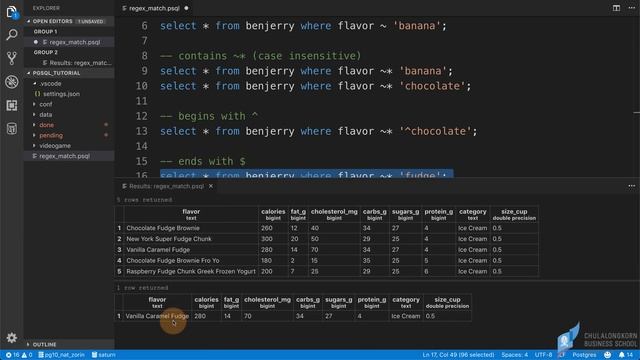This screenshot has width=640, height=360.
Task: Close the Results: regex_match.psql tab
Action: [211, 186]
